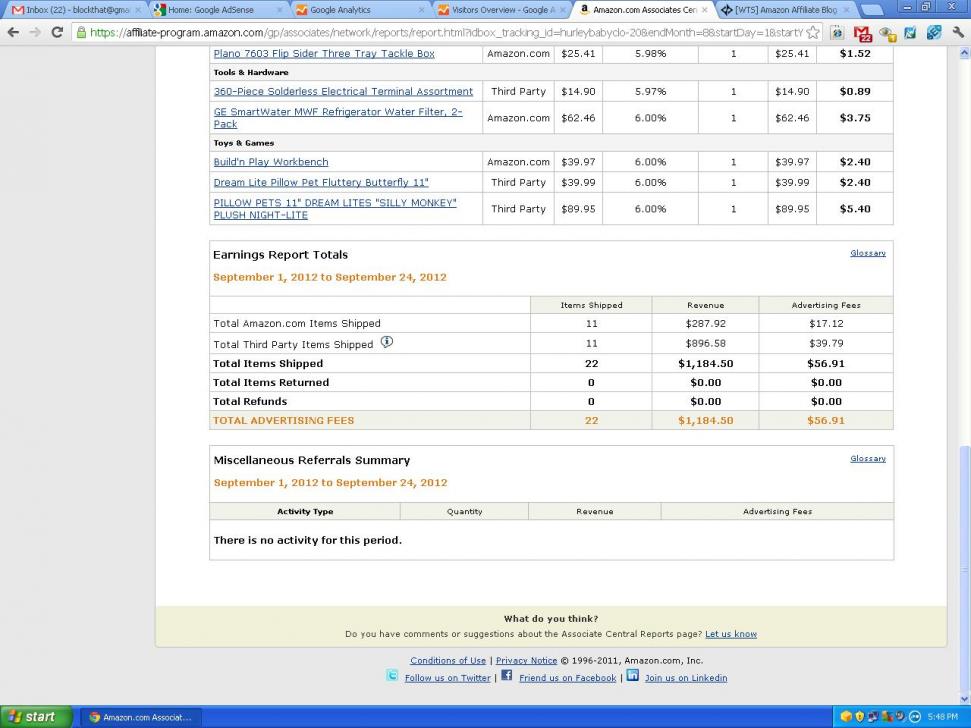
Task: Open the 360-Piece Solderless Electrical Terminal link
Action: click(343, 92)
